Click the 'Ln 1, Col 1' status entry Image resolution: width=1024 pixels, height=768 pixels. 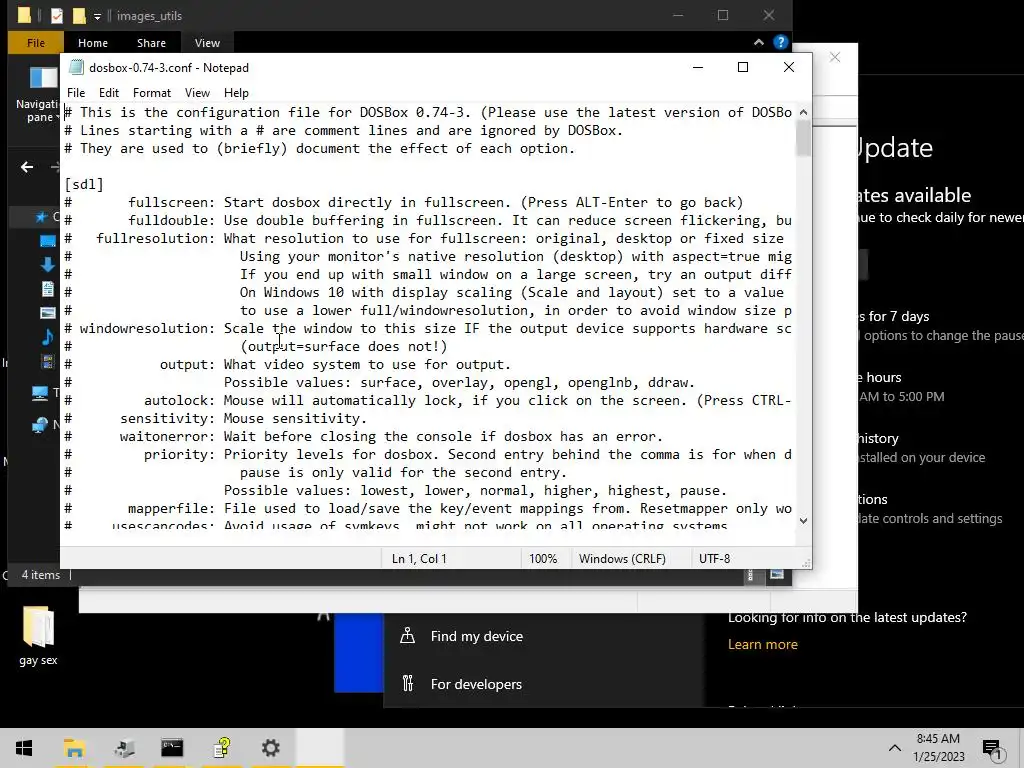point(419,558)
